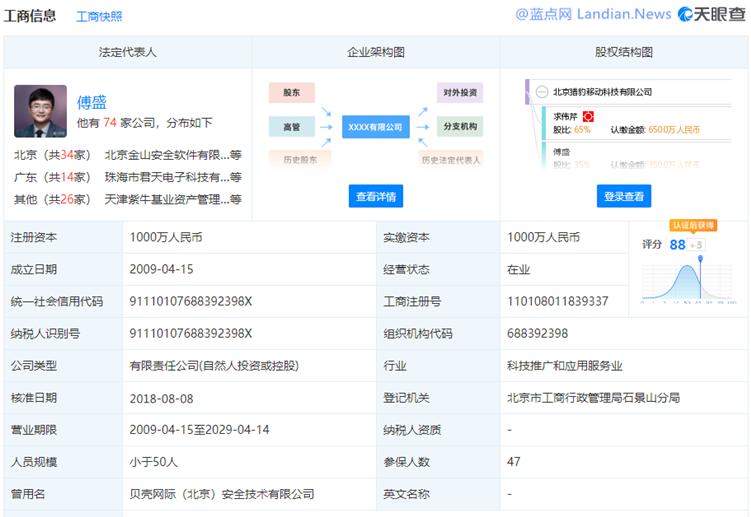Open the 法定代表人 column header
This screenshot has width=751, height=517.
coord(127,52)
